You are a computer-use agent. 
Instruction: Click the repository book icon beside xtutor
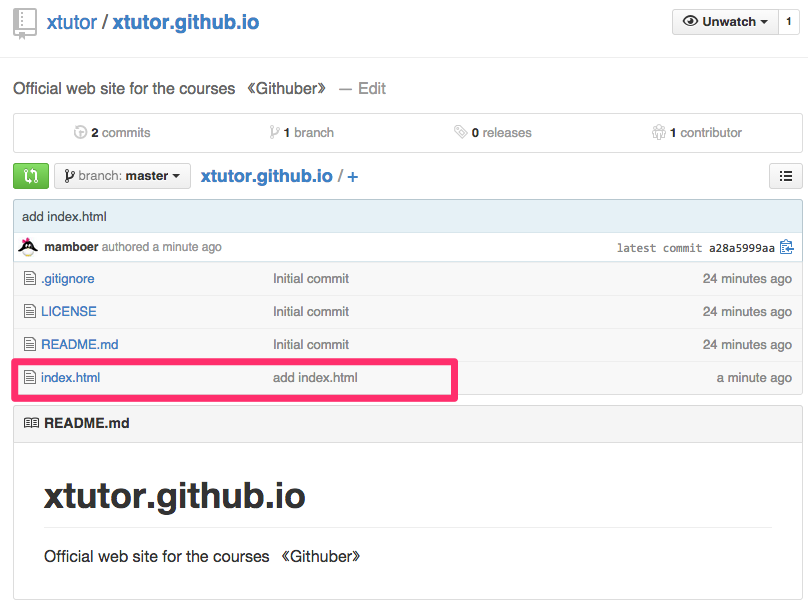coord(25,24)
